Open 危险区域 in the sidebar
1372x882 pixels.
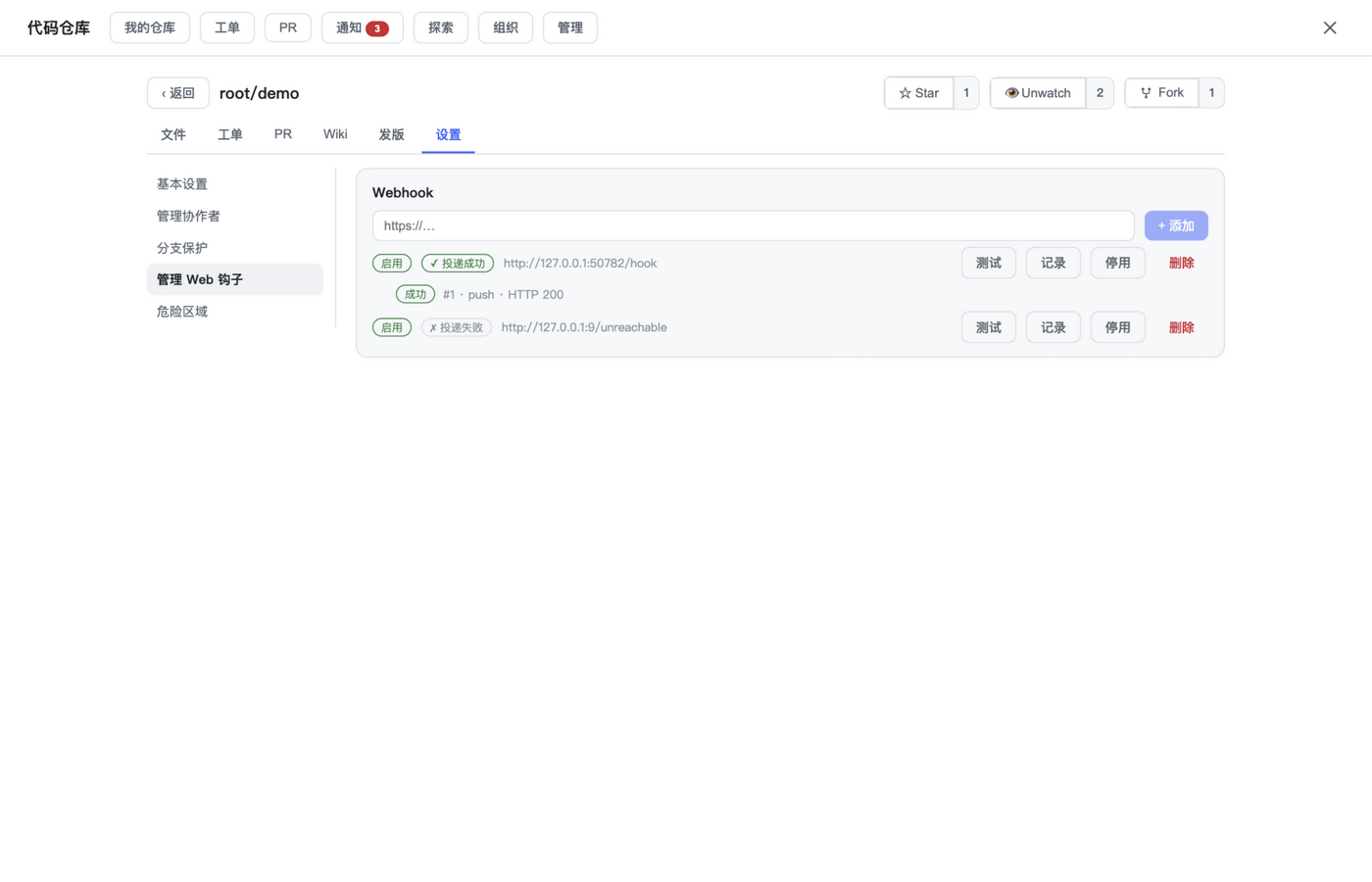tap(235, 312)
